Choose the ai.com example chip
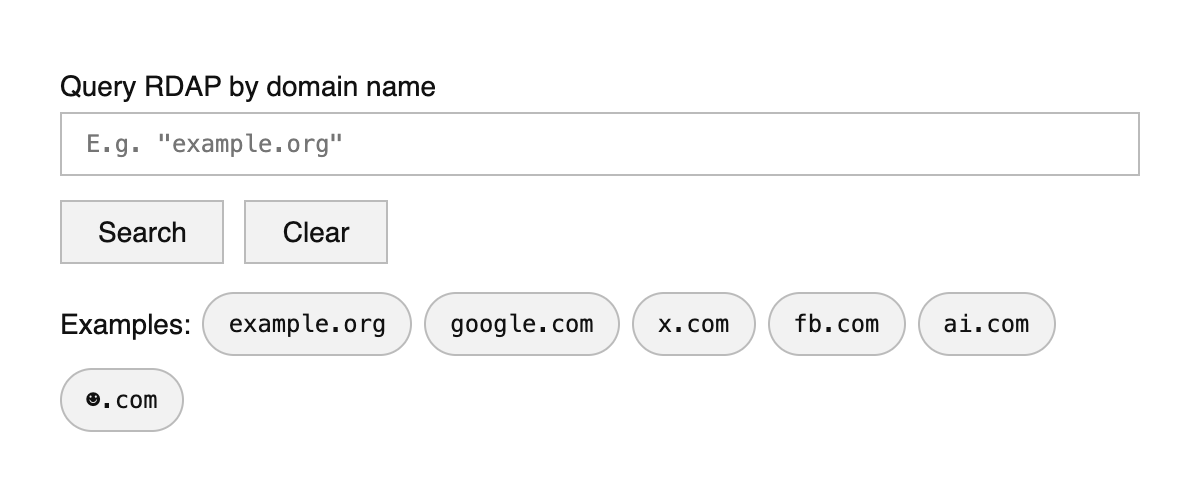This screenshot has width=1200, height=500. [986, 324]
